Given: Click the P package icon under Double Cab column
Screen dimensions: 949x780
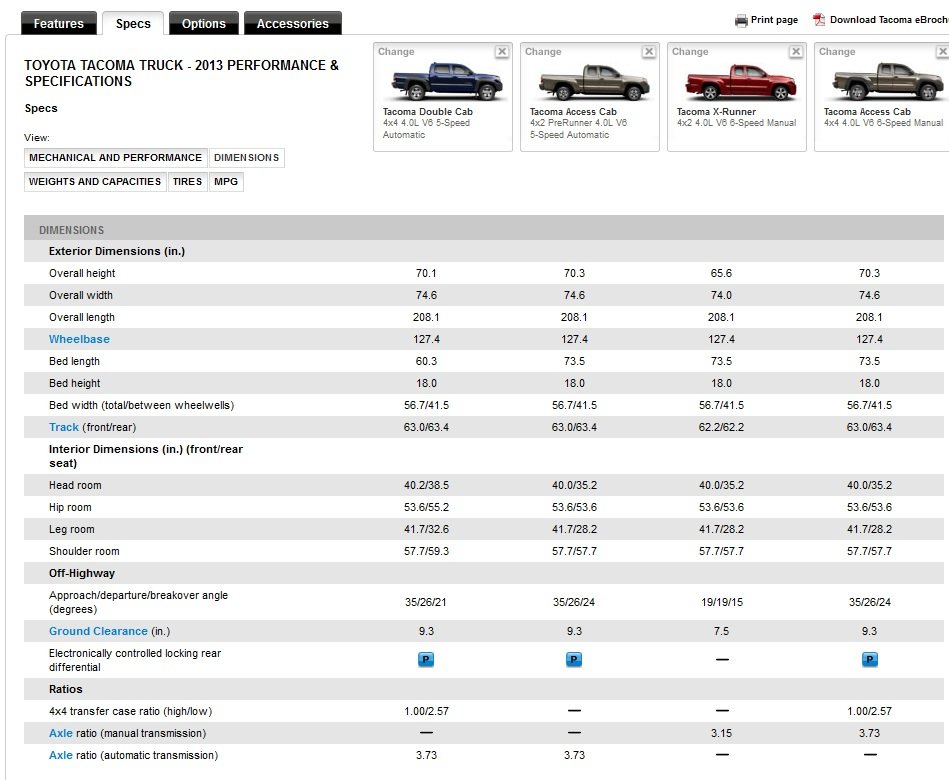Looking at the screenshot, I should [426, 660].
